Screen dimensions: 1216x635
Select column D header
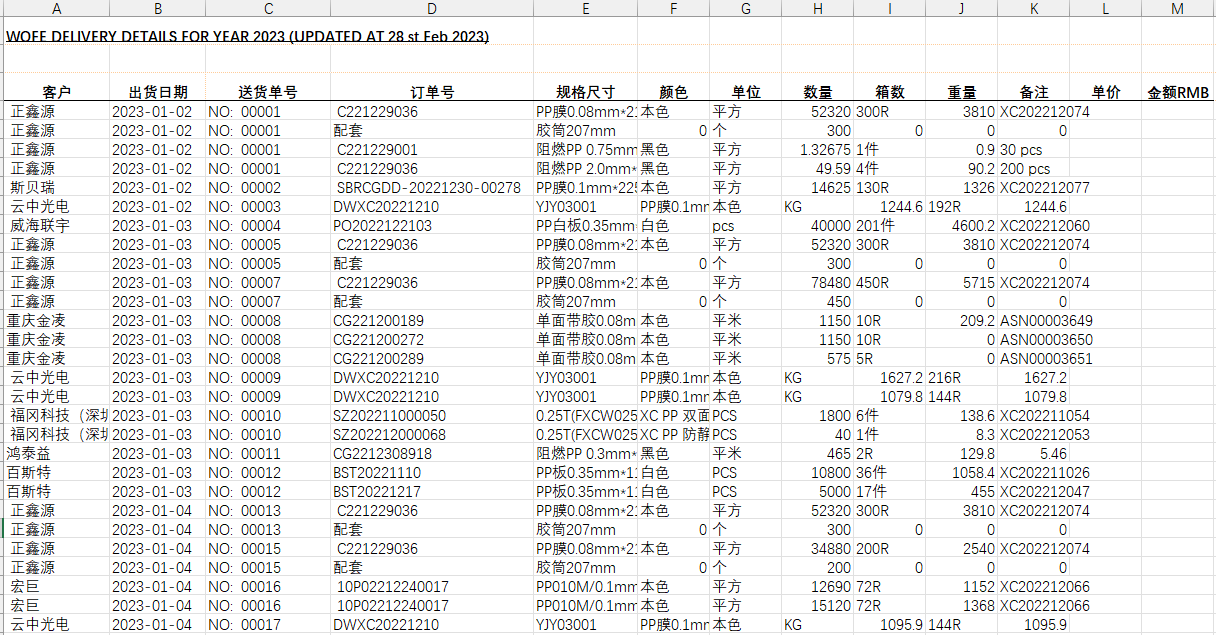tap(432, 9)
